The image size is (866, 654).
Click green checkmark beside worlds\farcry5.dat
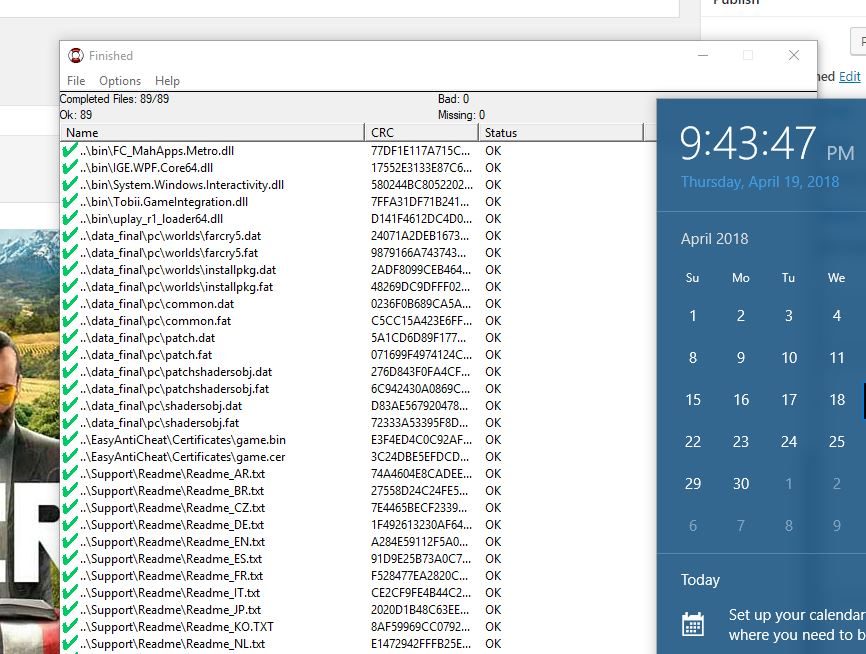70,235
